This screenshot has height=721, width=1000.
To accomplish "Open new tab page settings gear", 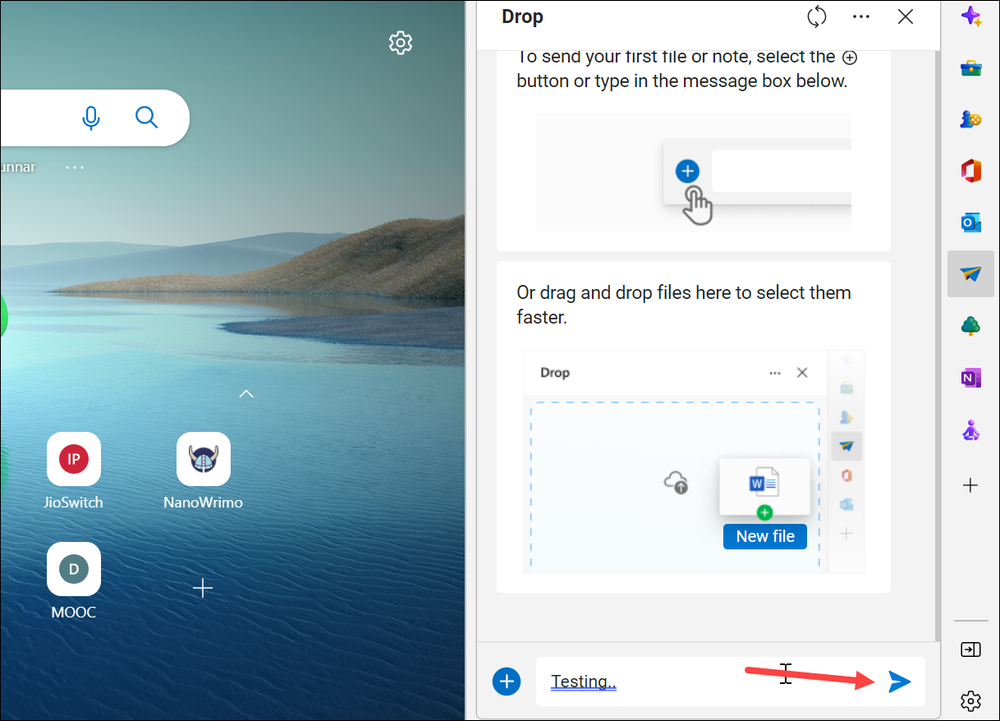I will pyautogui.click(x=400, y=42).
